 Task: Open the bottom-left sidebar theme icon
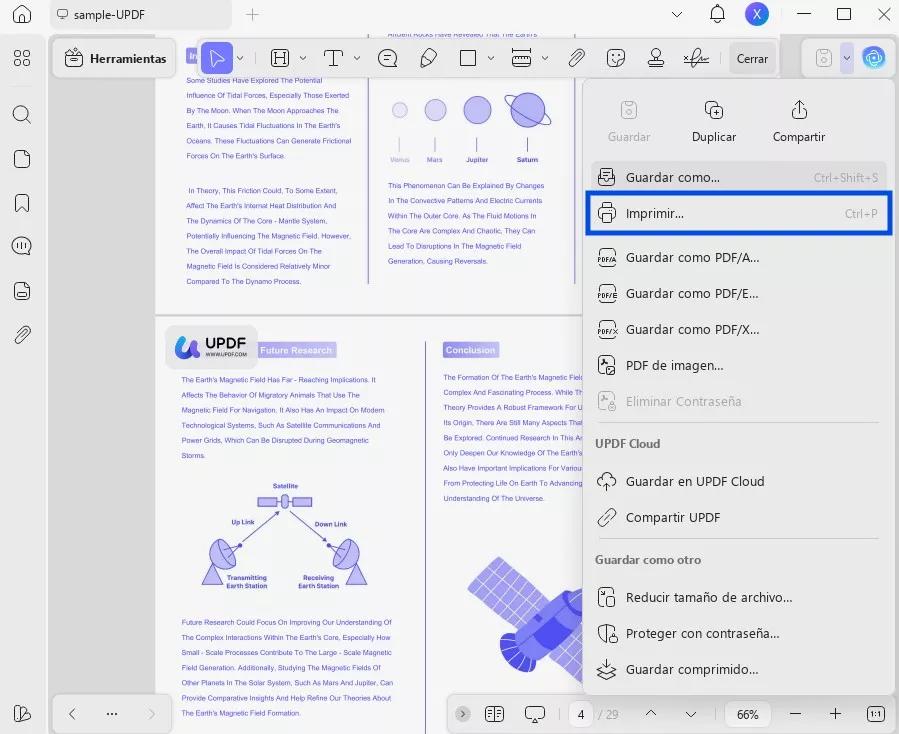22,713
